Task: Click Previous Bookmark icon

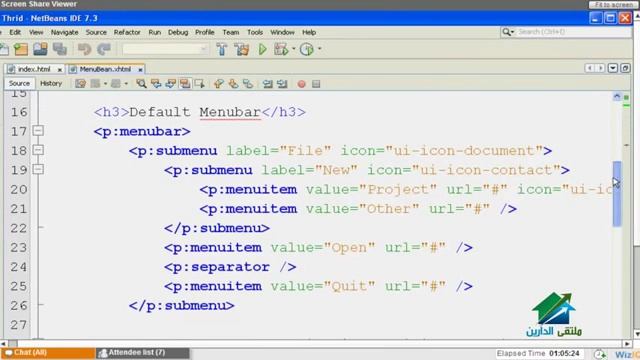Action: [x=218, y=84]
